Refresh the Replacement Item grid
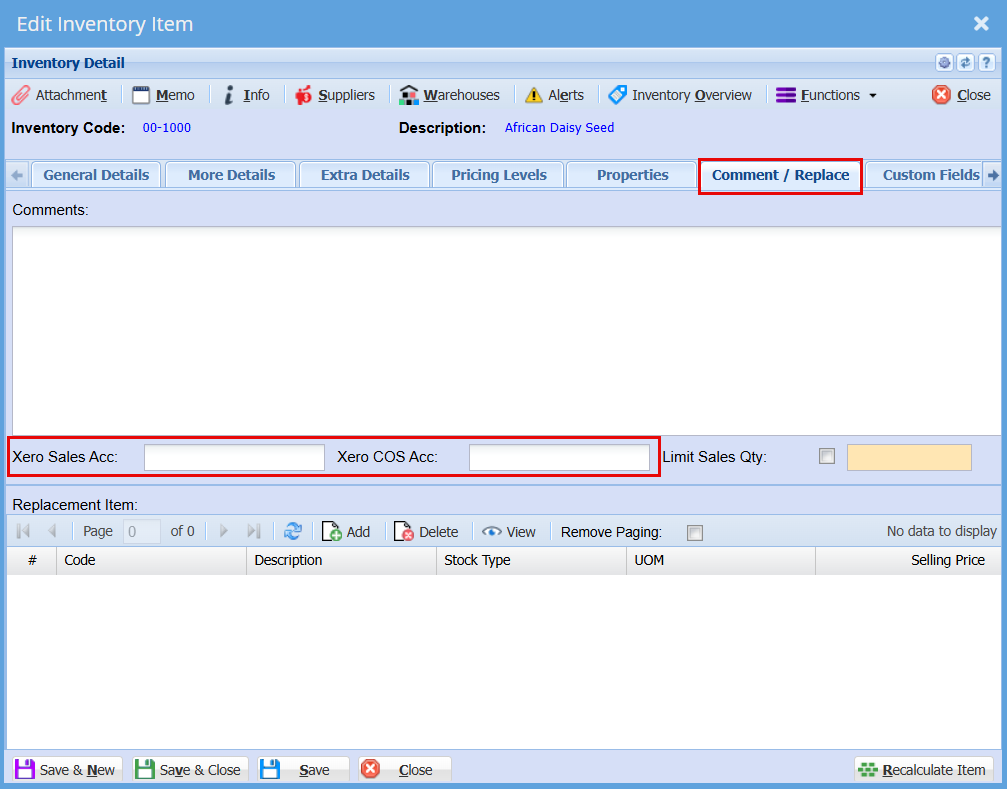 (x=293, y=532)
